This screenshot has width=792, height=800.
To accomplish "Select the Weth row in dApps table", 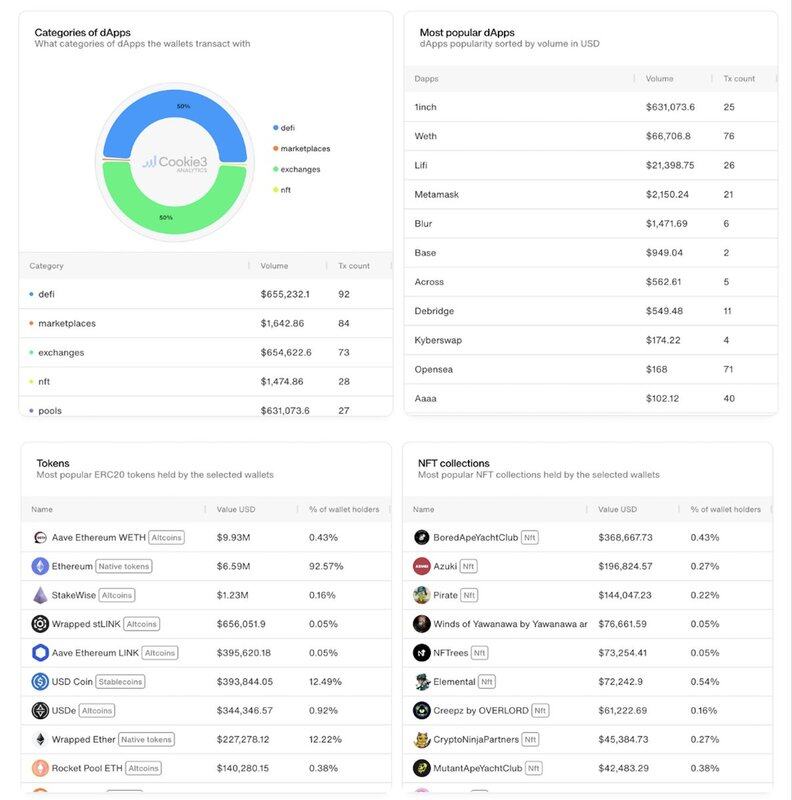I will tap(591, 136).
